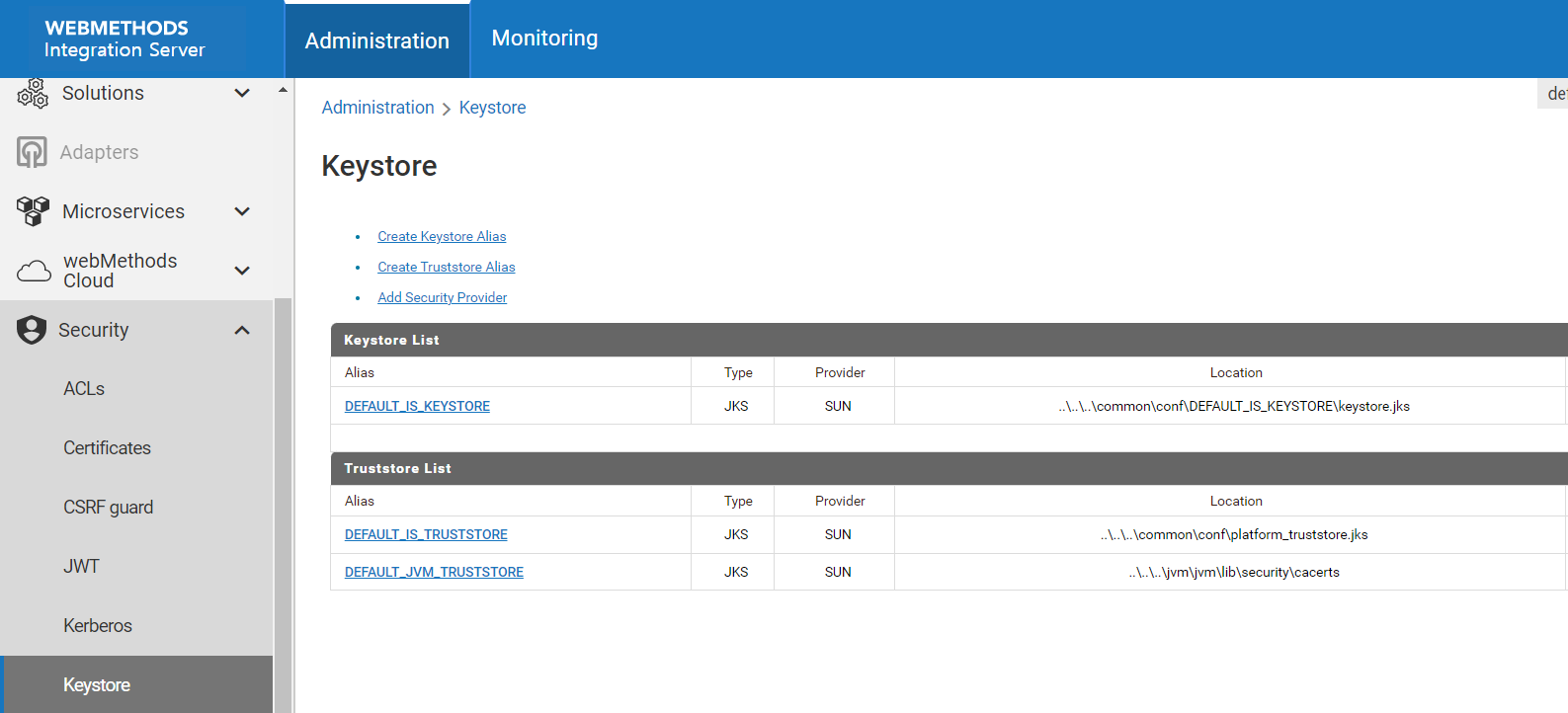This screenshot has height=713, width=1568.
Task: Click the Security shield icon
Action: click(x=32, y=330)
